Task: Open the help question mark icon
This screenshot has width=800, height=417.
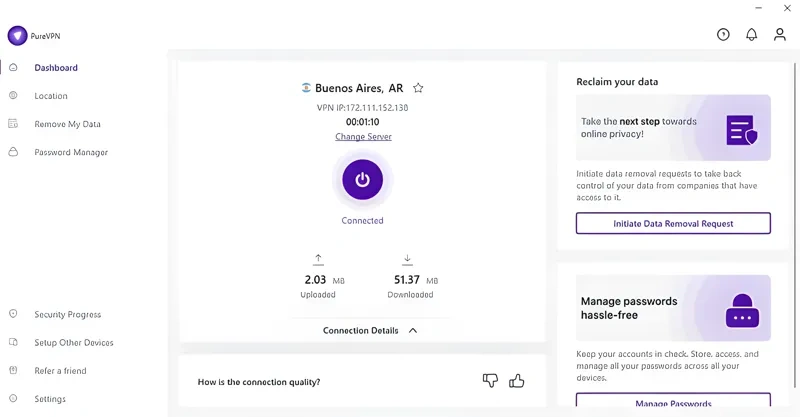Action: (x=723, y=35)
